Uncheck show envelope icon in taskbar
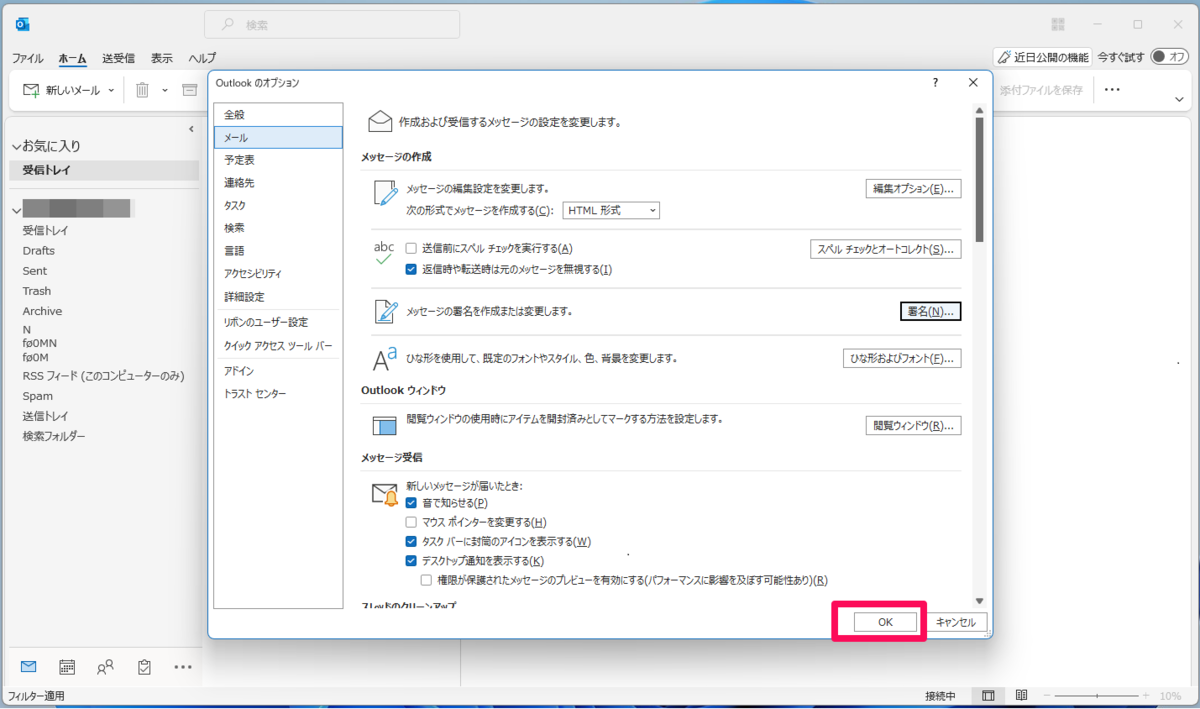Screen dimensions: 1200x709 [411, 541]
